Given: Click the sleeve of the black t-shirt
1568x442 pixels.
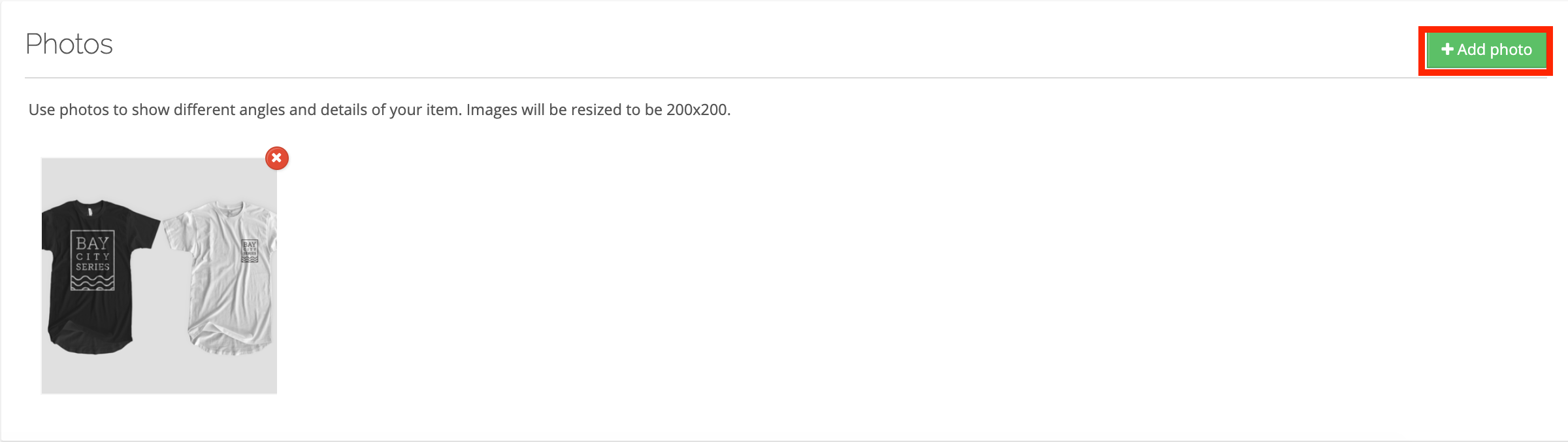Looking at the screenshot, I should [145, 229].
